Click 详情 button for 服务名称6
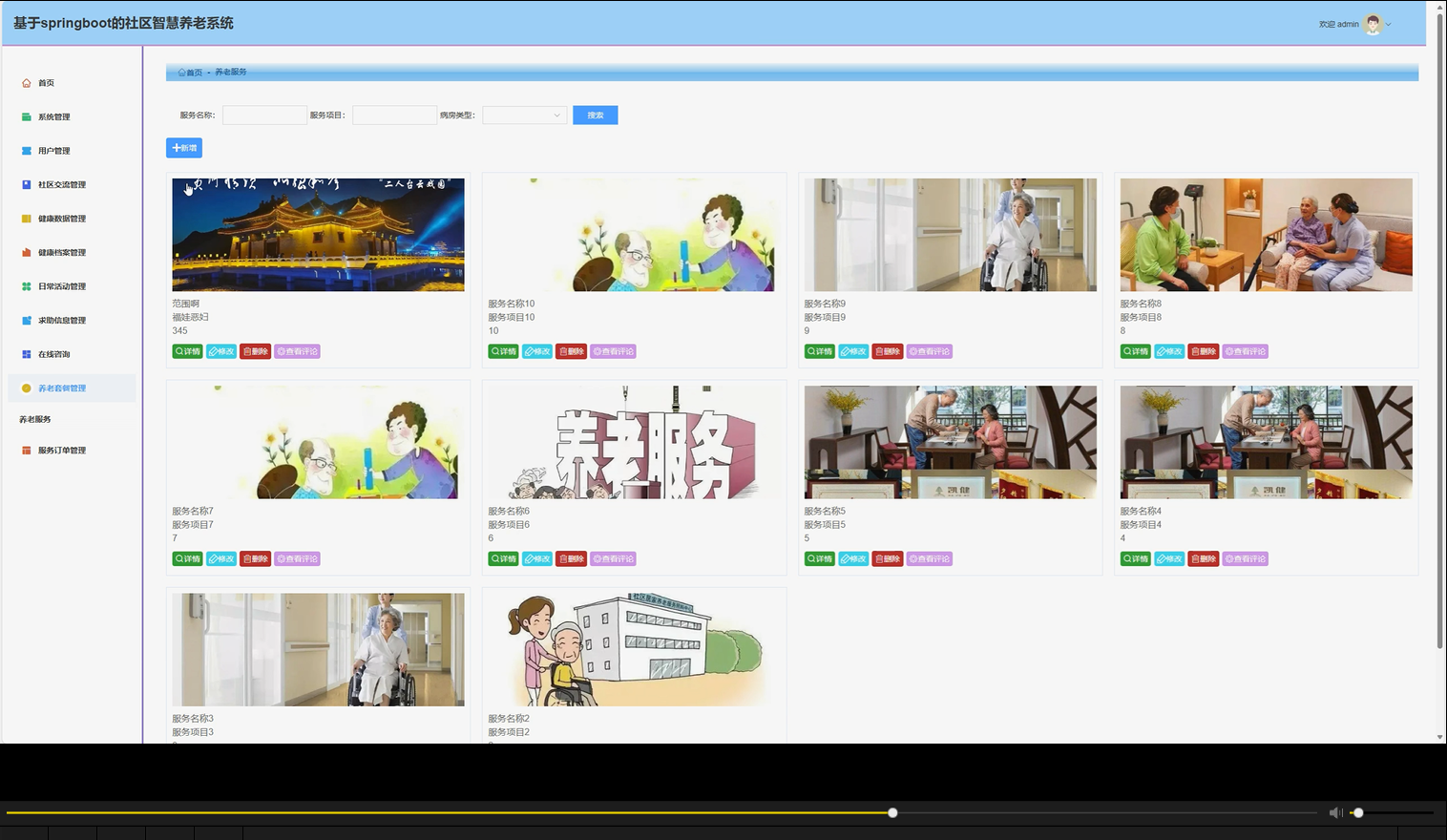This screenshot has height=840, width=1447. click(503, 559)
